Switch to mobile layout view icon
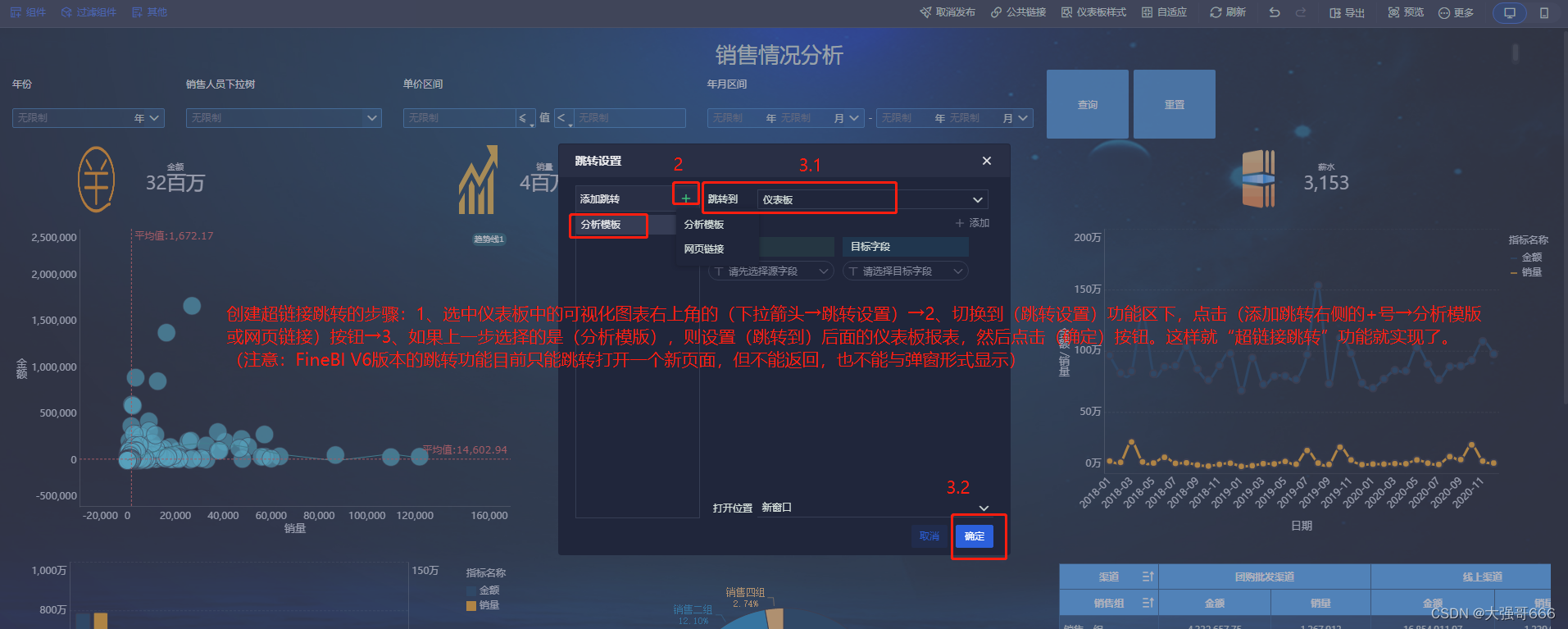This screenshot has width=1568, height=629. point(1544,13)
